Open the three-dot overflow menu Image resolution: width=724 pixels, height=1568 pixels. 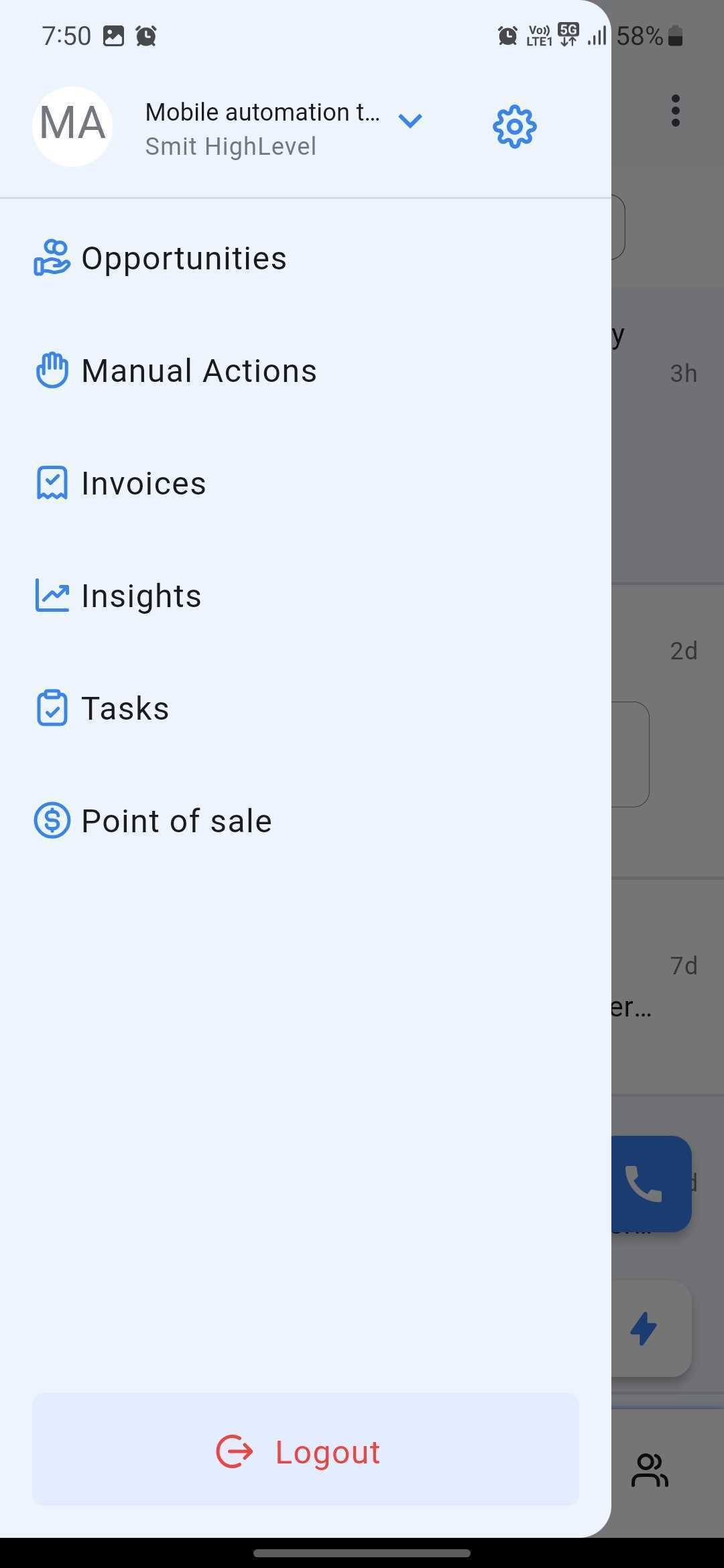tap(676, 111)
